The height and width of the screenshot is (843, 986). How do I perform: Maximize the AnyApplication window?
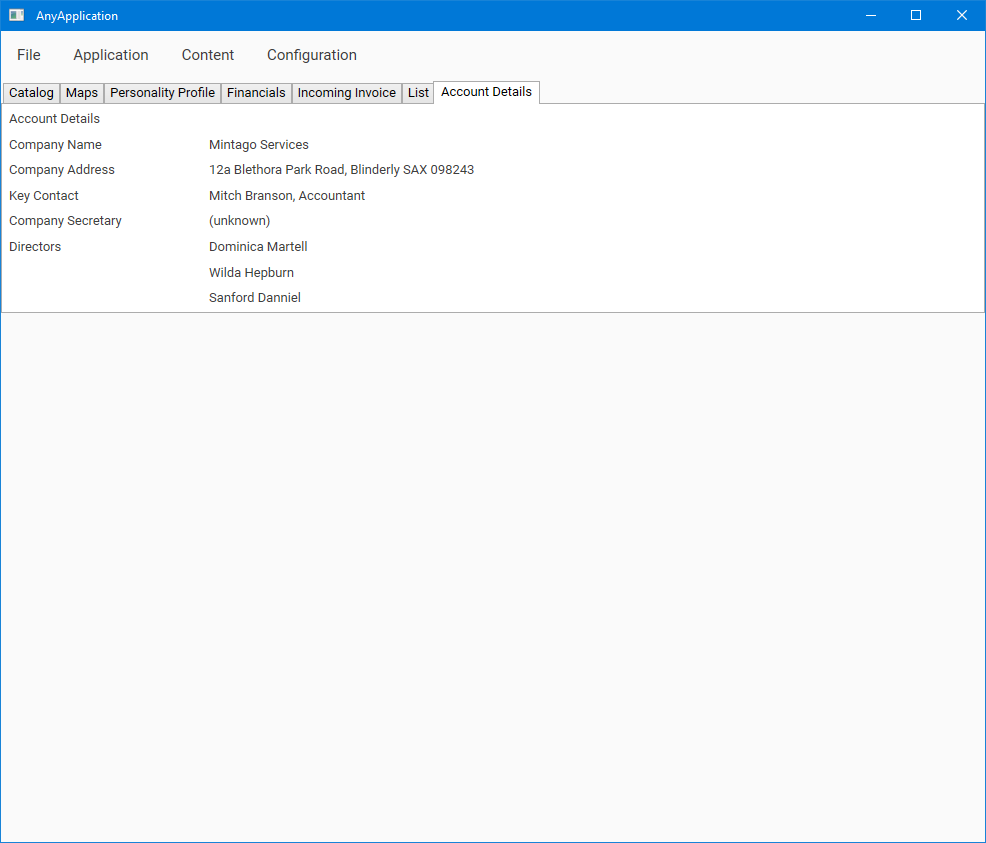(x=916, y=15)
